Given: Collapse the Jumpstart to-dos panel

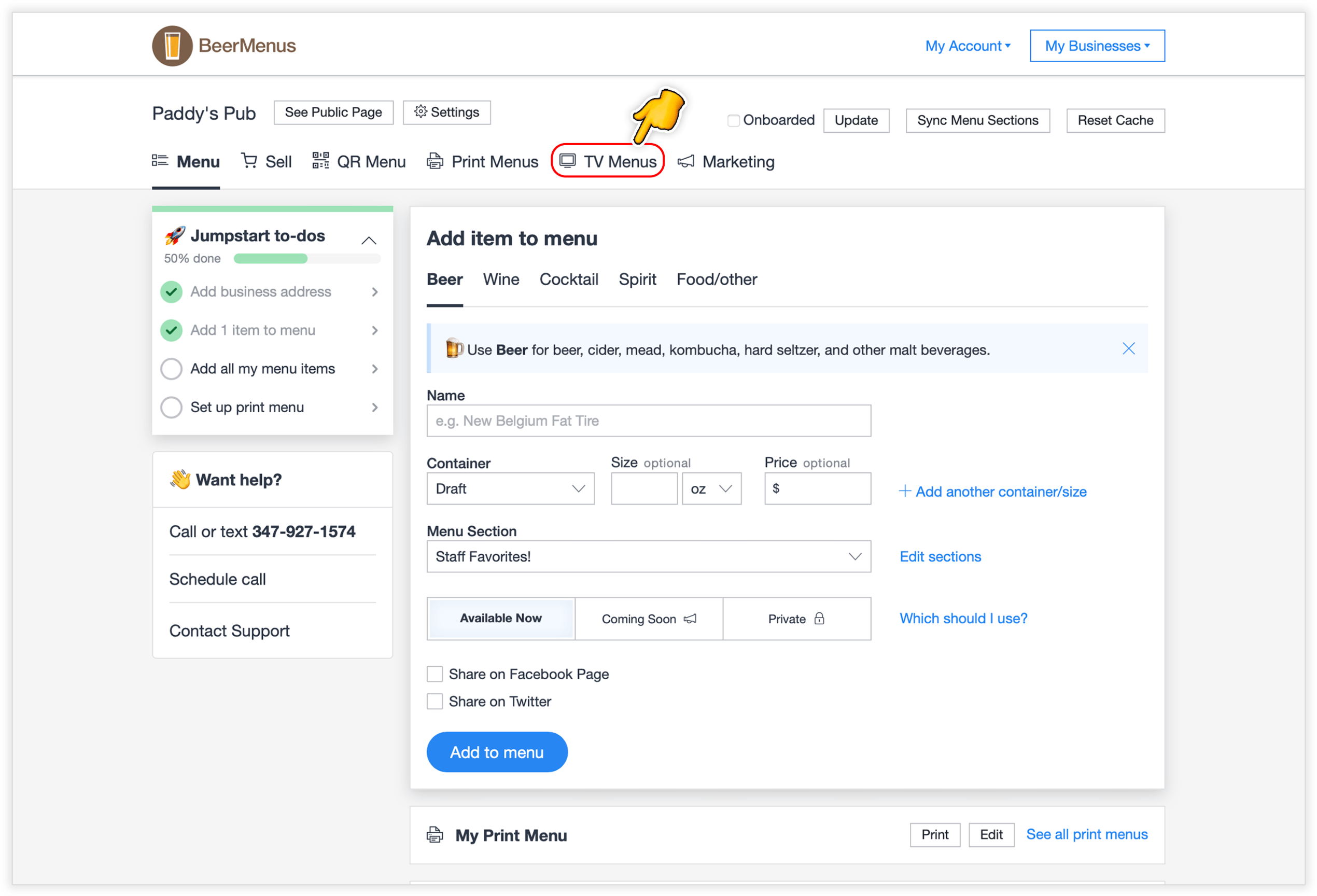Looking at the screenshot, I should (x=369, y=240).
